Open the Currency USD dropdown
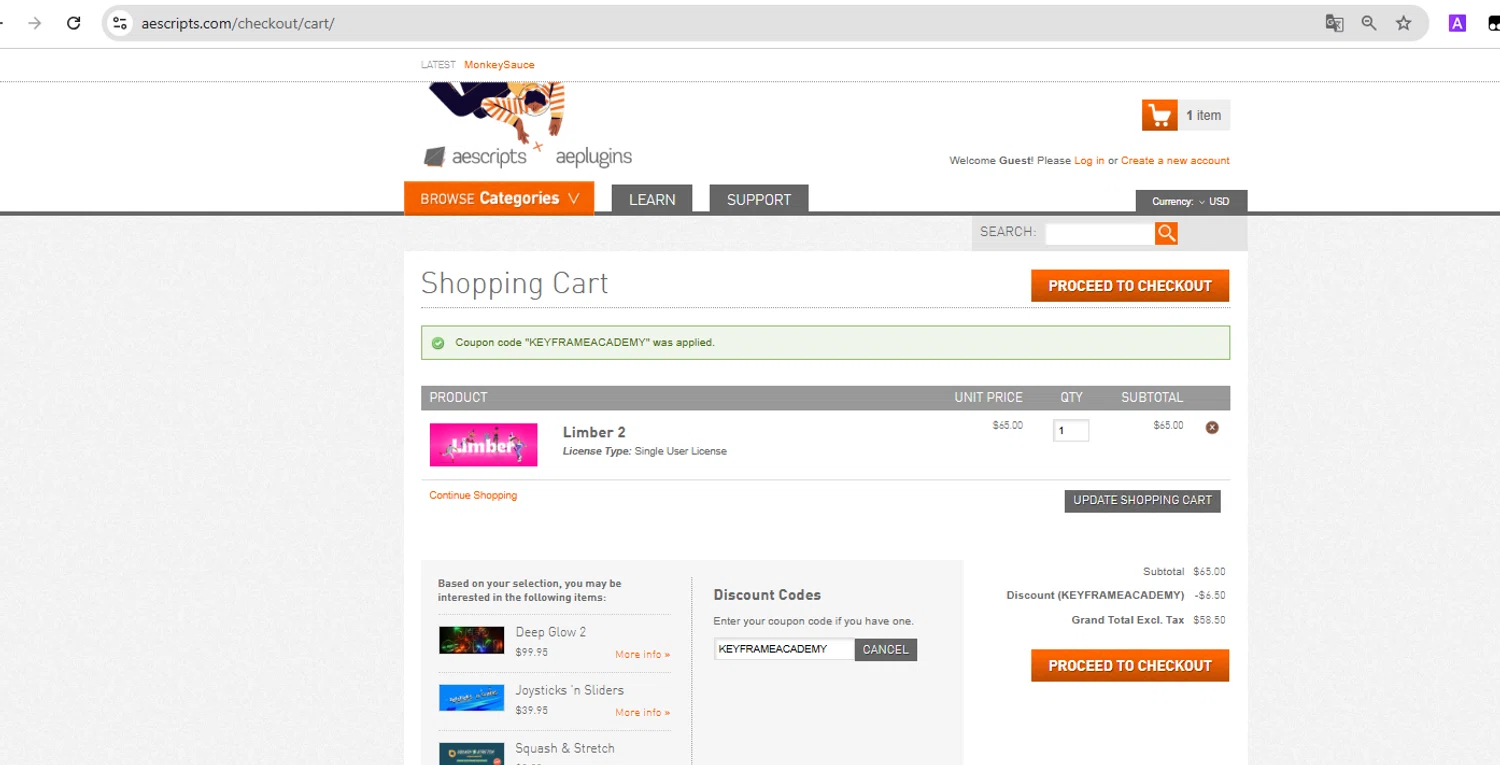This screenshot has height=765, width=1500. coord(1191,201)
